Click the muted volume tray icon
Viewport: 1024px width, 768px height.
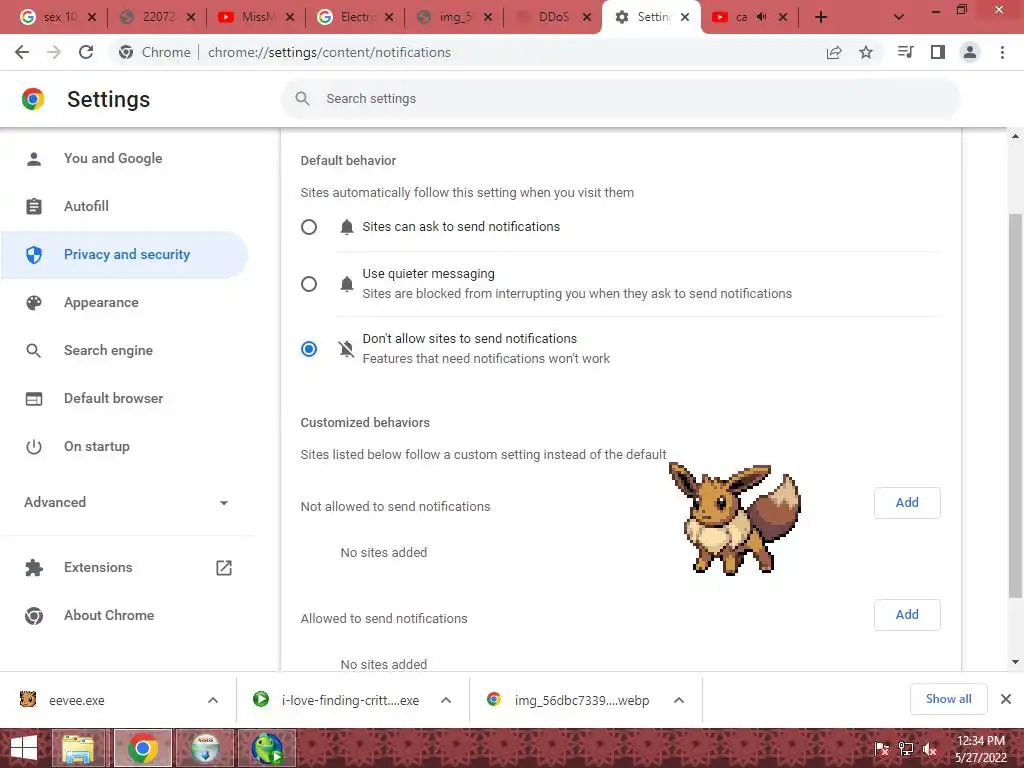point(930,750)
